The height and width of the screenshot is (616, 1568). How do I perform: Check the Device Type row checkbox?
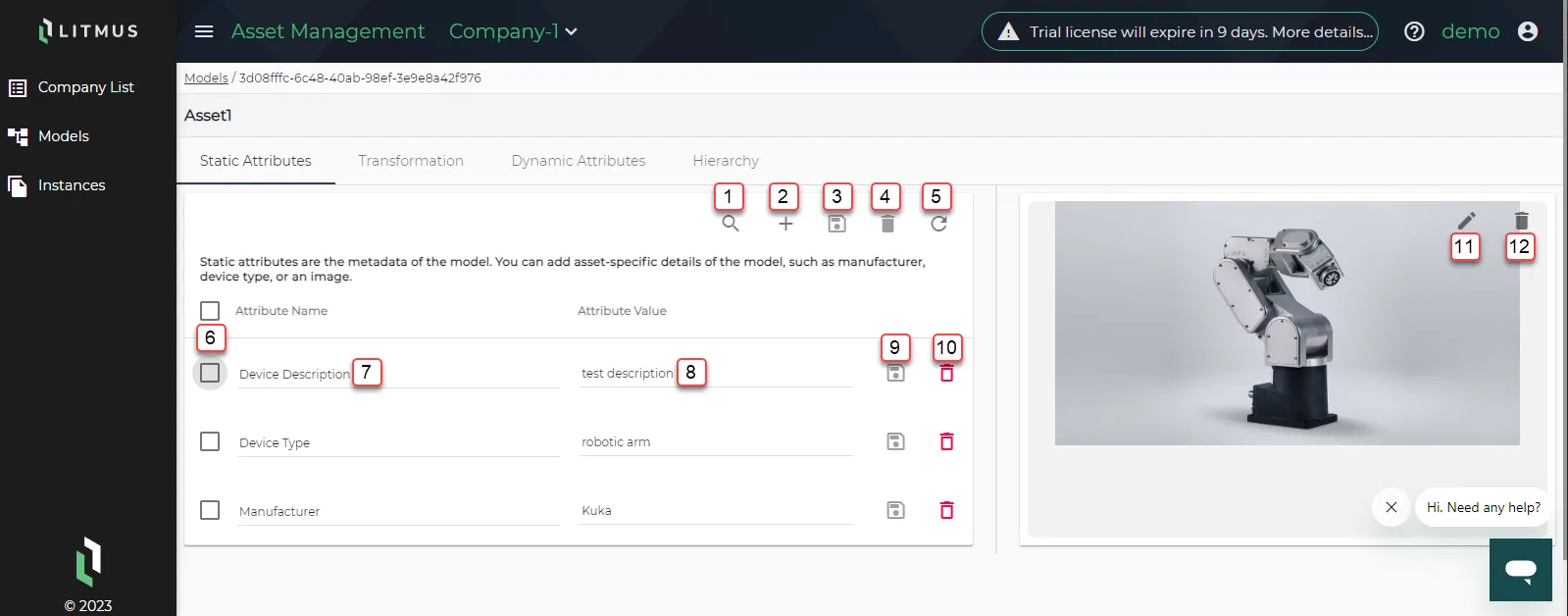pyautogui.click(x=210, y=441)
